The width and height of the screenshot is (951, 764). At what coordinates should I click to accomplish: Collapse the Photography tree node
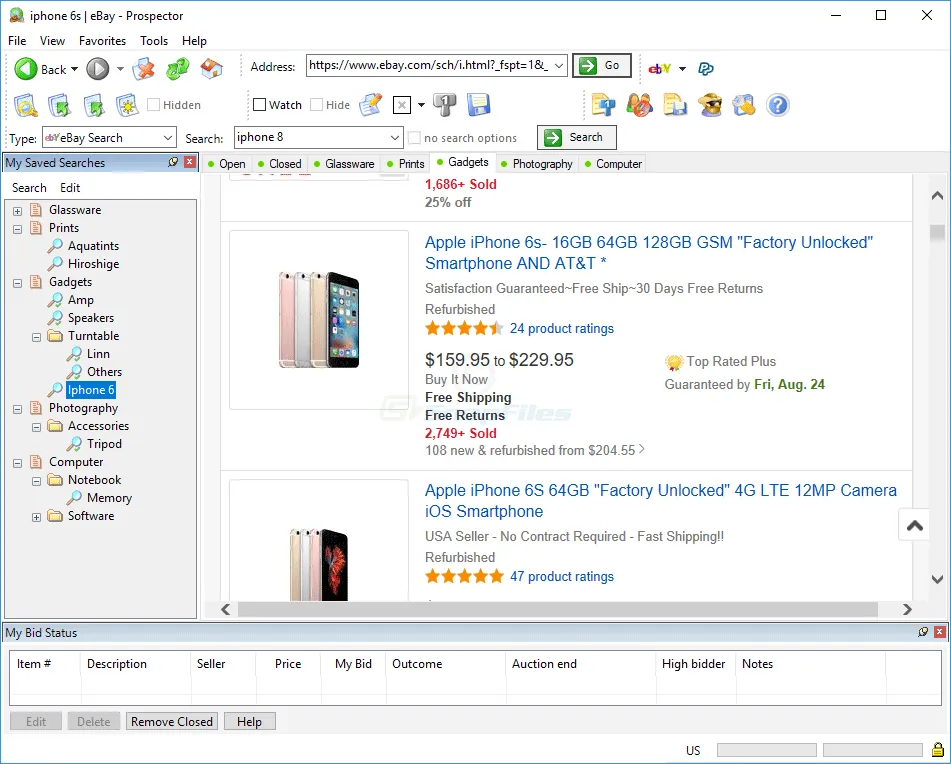(18, 409)
